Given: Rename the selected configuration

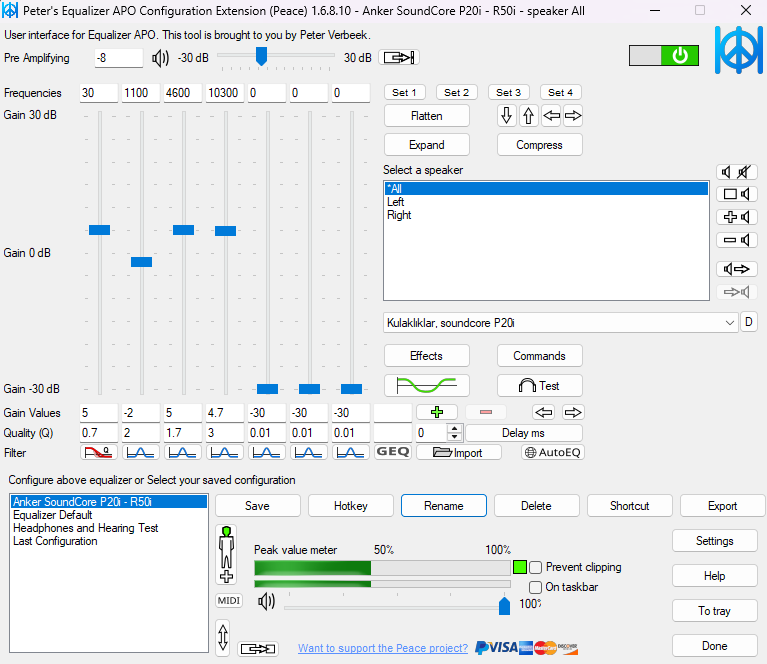Looking at the screenshot, I should [444, 505].
